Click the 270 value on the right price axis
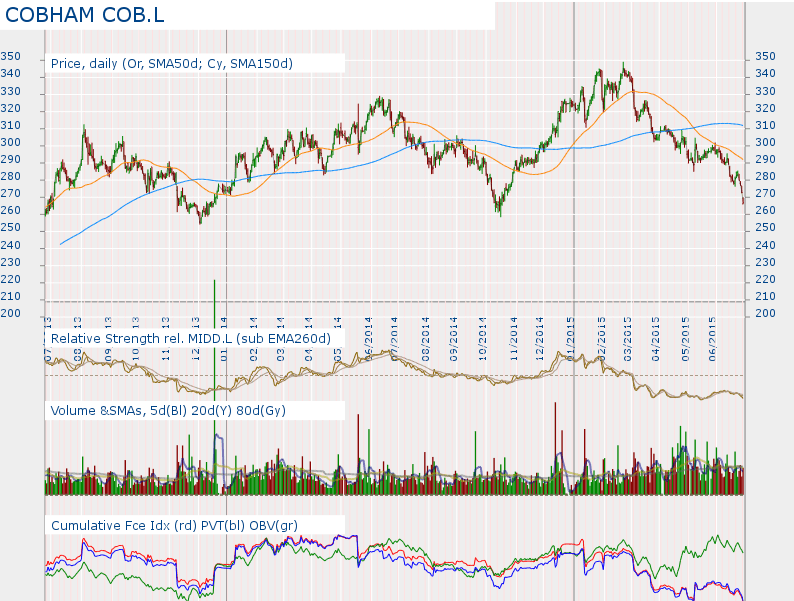794x601 pixels. click(765, 193)
